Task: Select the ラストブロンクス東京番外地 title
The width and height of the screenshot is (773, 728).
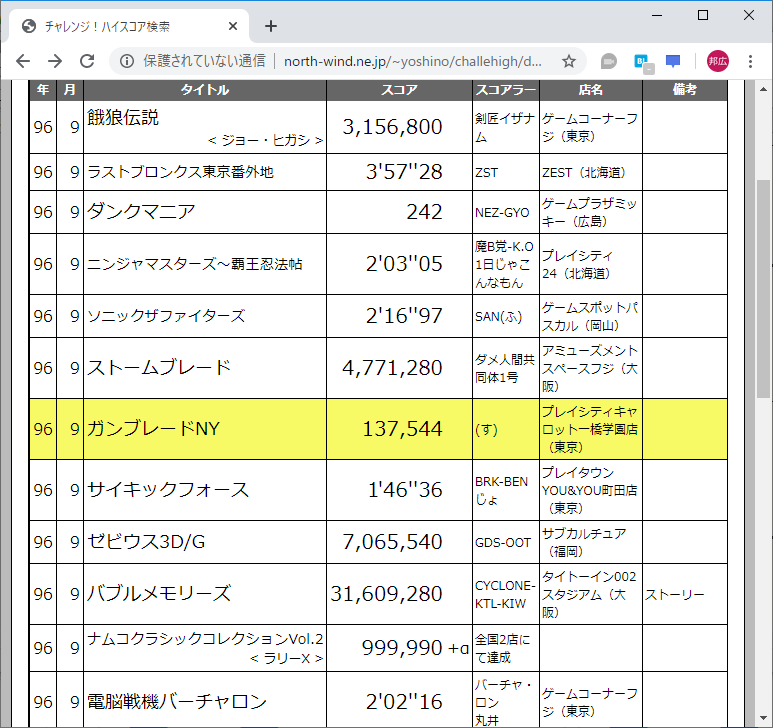Action: pyautogui.click(x=180, y=172)
